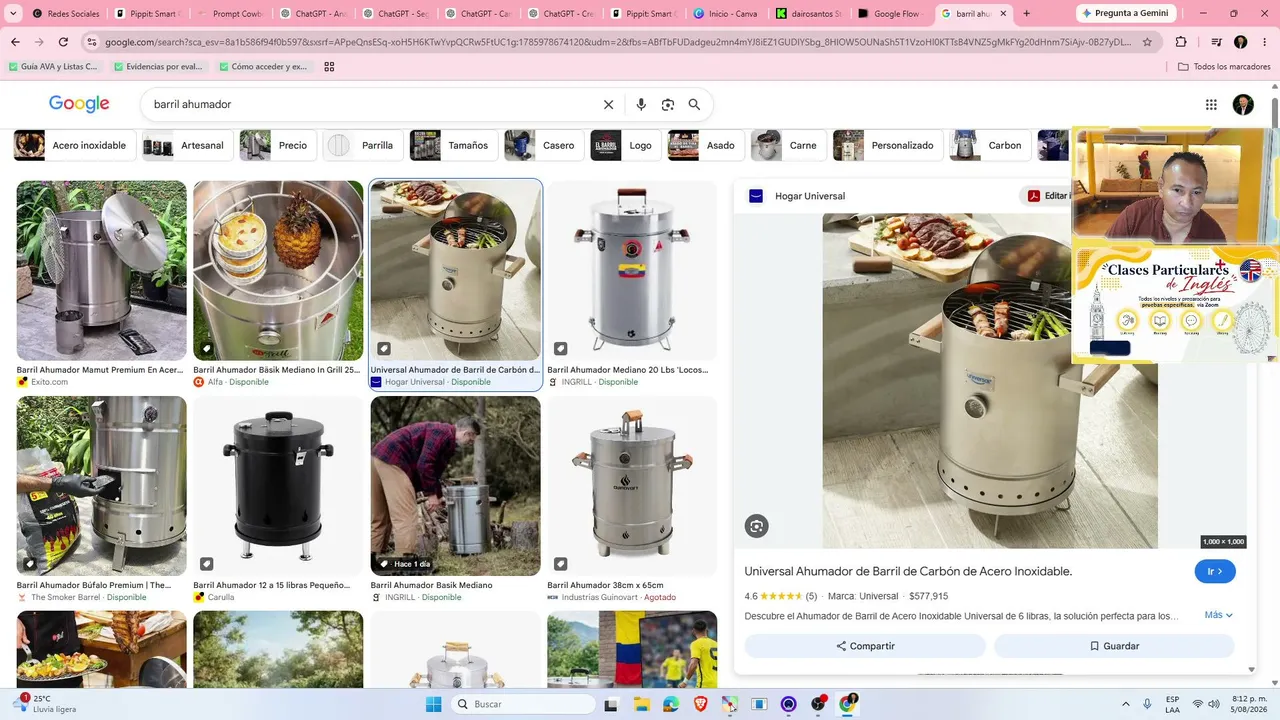Start voice search with the microphone icon
The height and width of the screenshot is (720, 1280).
[x=641, y=104]
